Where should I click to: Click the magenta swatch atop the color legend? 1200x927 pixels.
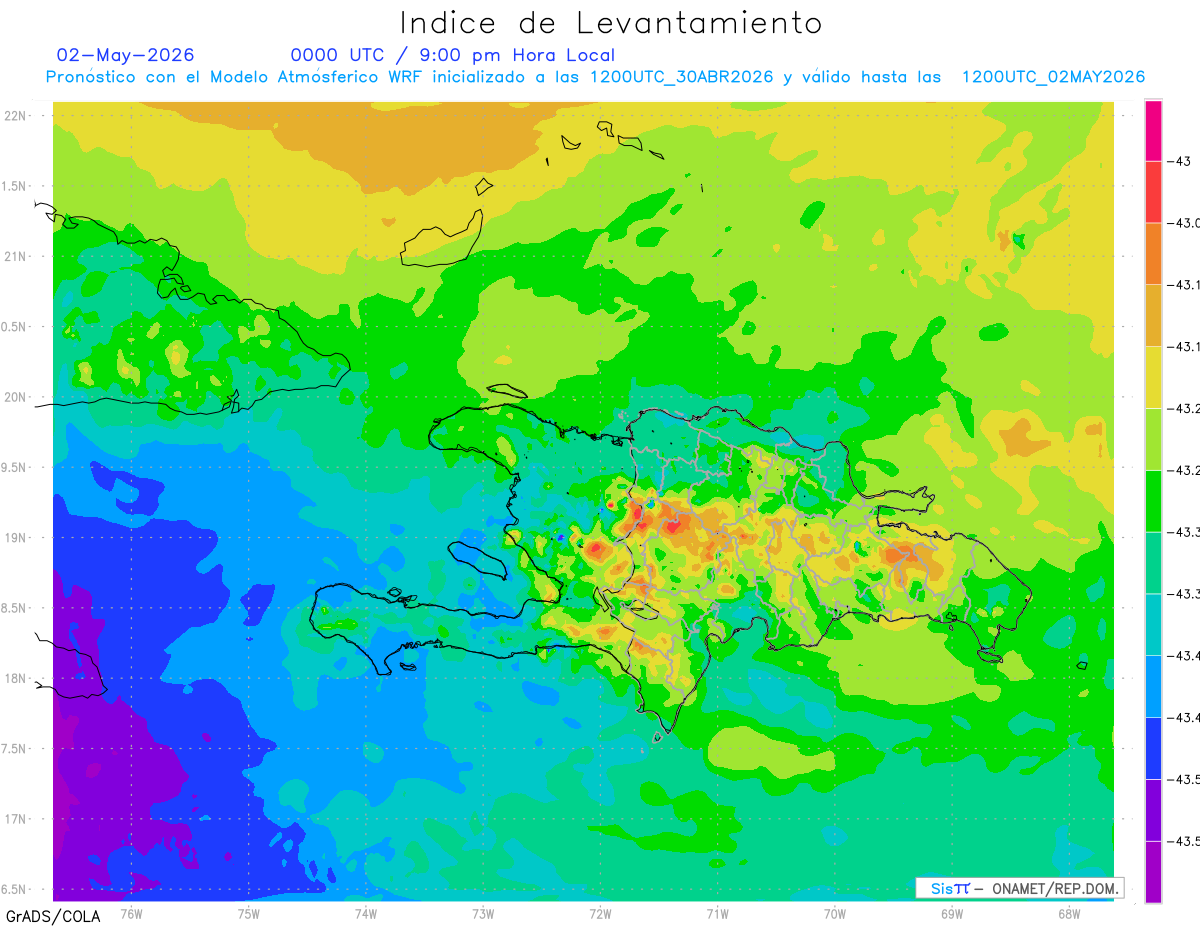tap(1153, 130)
